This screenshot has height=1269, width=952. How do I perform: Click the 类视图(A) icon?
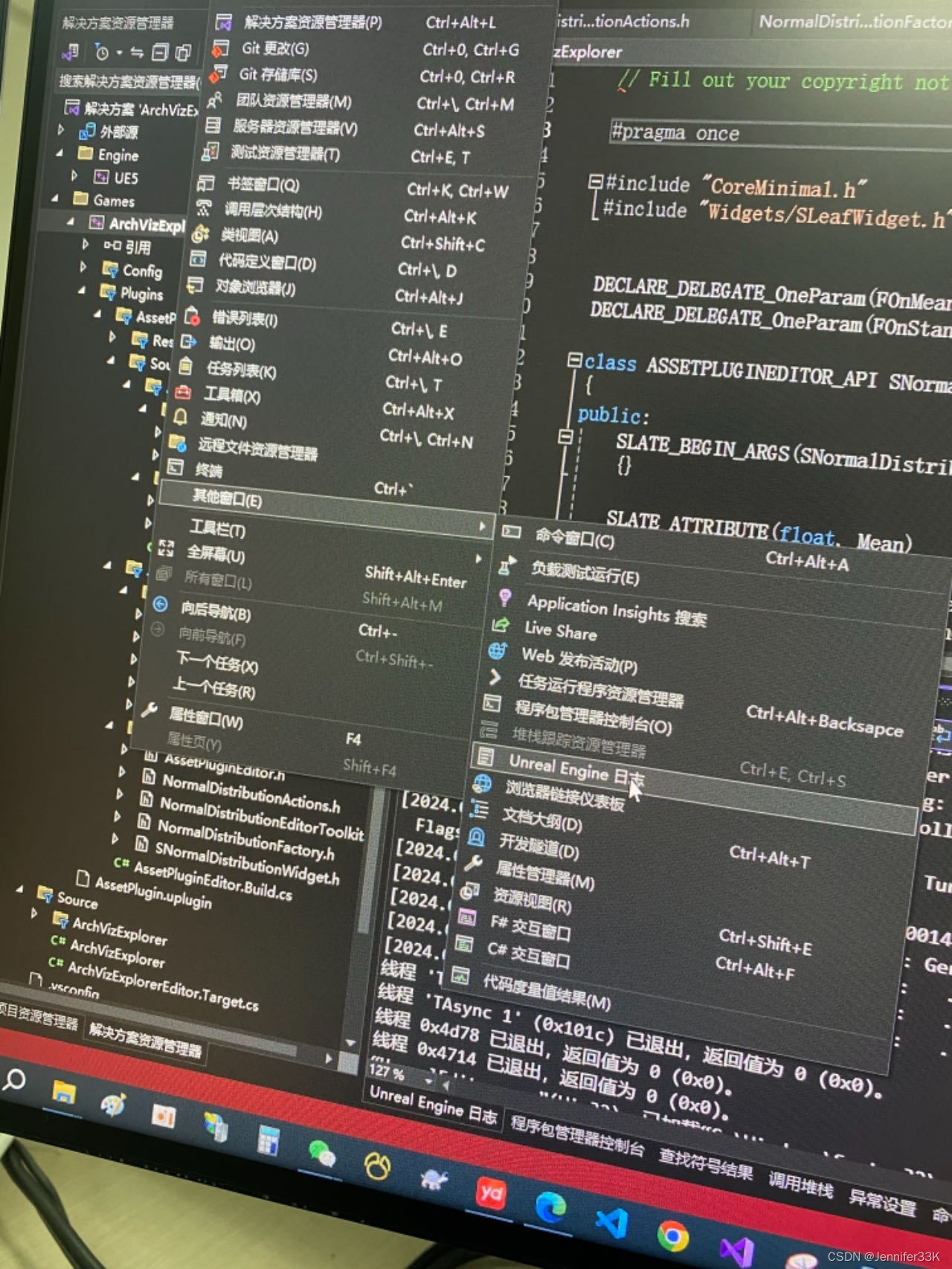(200, 234)
